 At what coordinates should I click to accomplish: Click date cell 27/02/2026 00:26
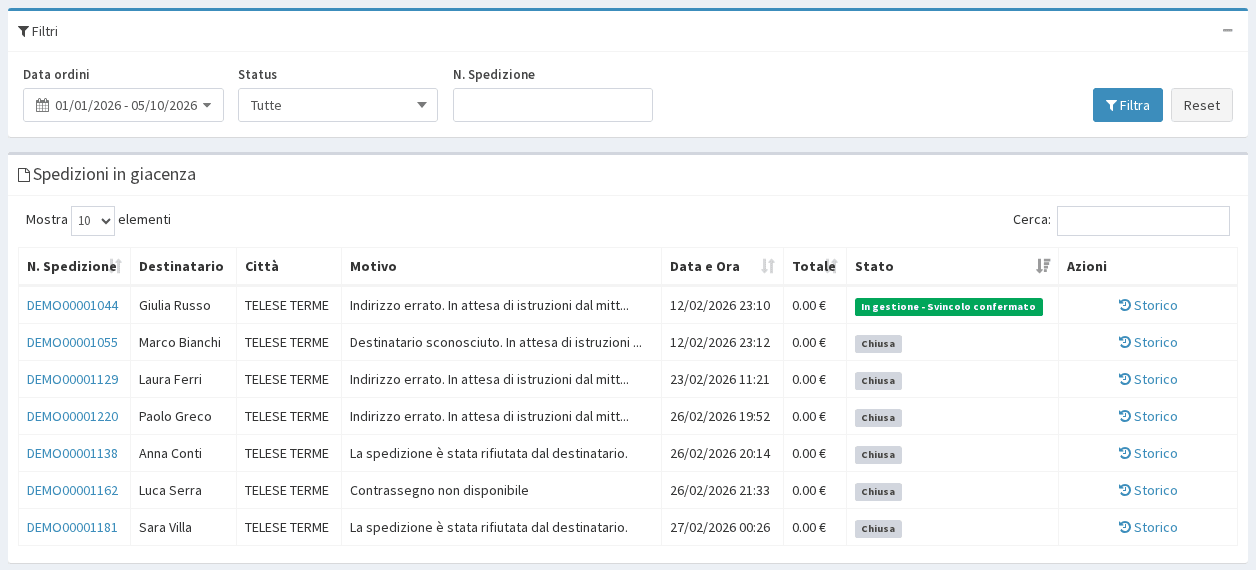(720, 527)
